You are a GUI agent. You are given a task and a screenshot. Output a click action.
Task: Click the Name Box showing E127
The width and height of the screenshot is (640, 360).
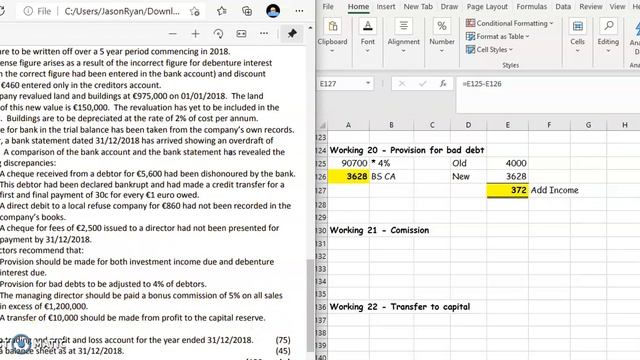[x=341, y=84]
